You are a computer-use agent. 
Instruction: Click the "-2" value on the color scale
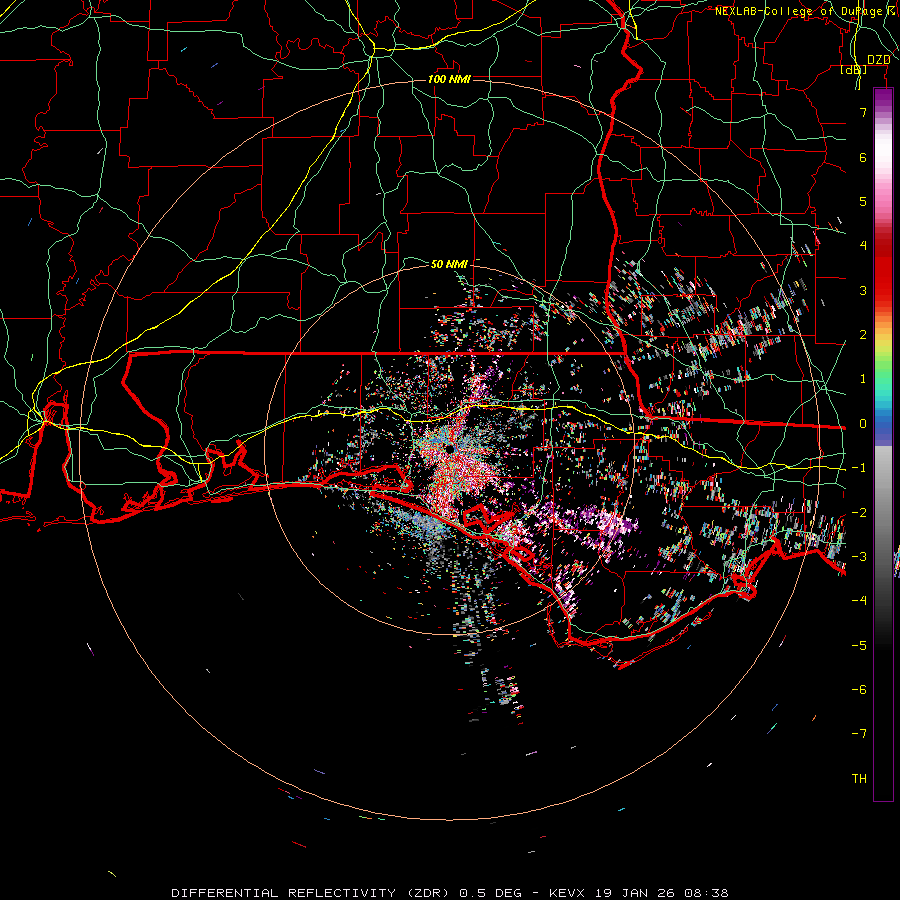point(859,513)
